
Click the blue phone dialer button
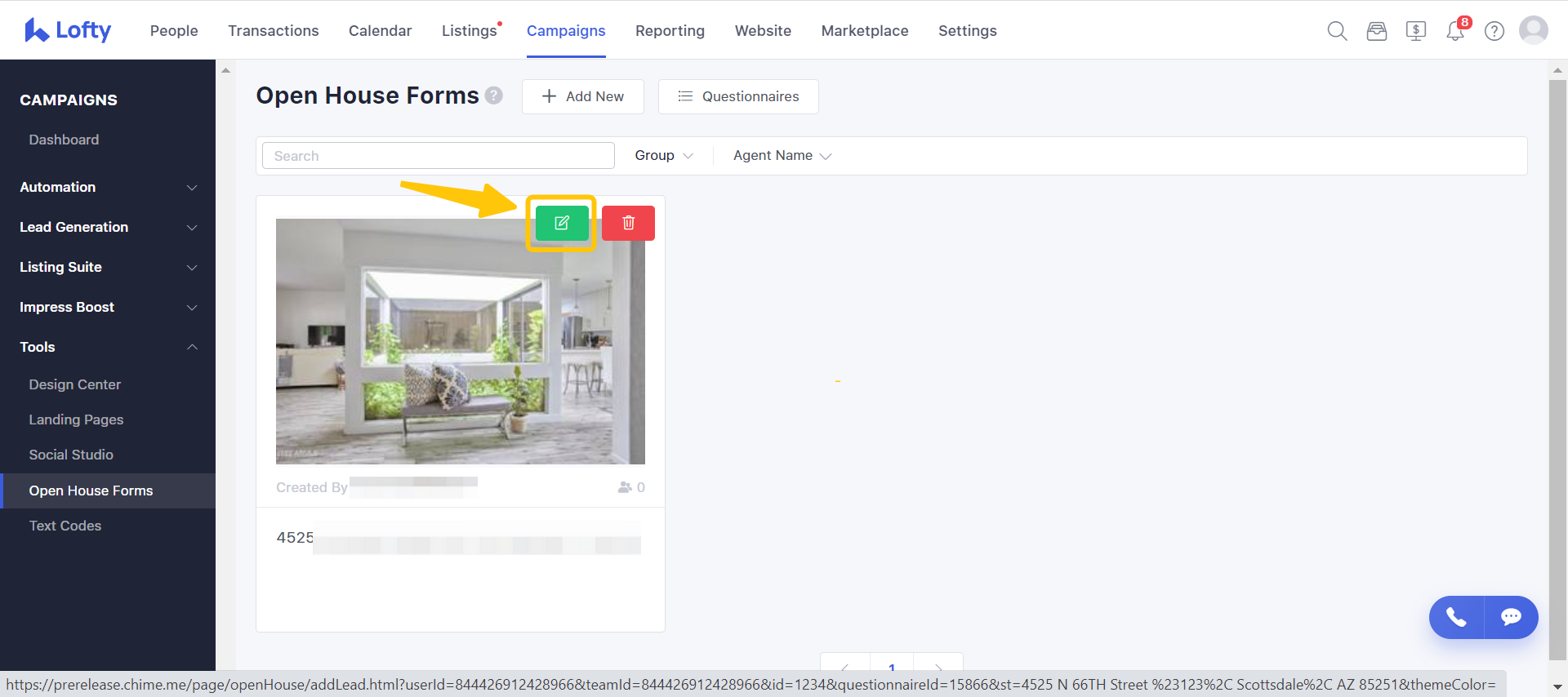coord(1456,617)
